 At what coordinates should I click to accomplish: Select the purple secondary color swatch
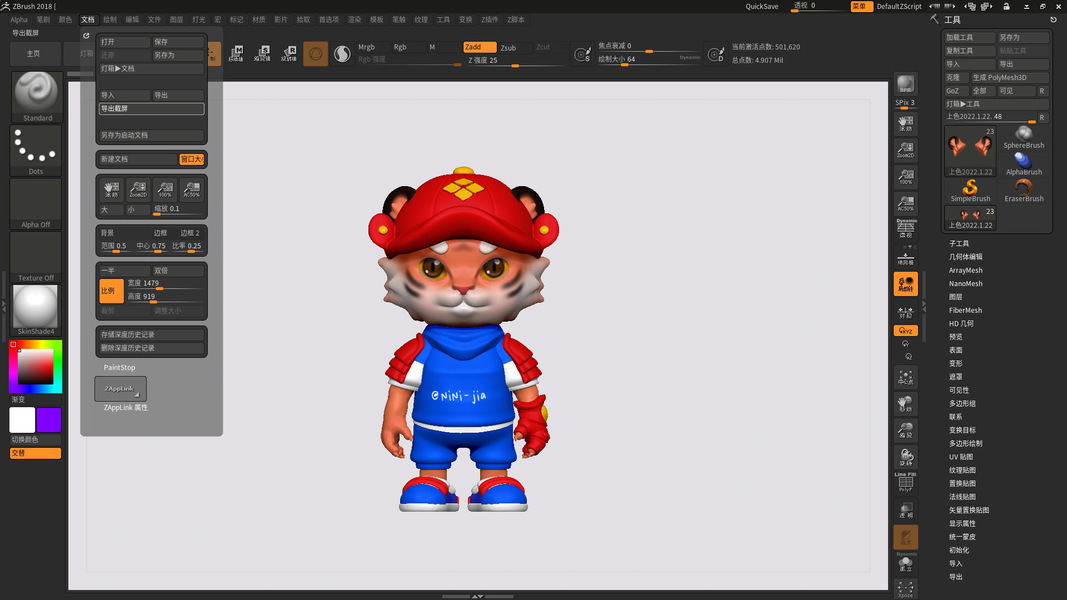tap(49, 420)
